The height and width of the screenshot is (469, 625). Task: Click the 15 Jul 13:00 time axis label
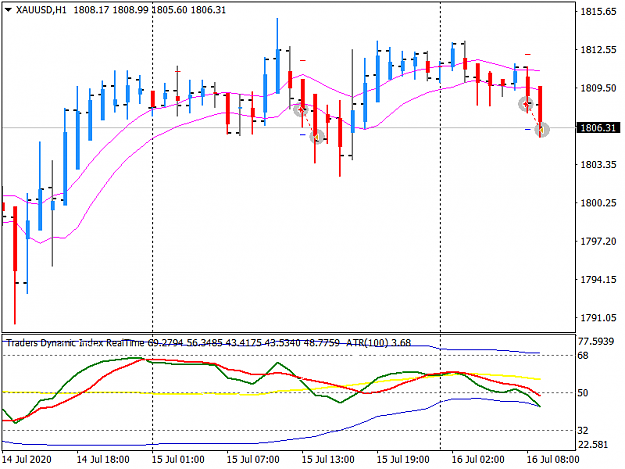(328, 459)
